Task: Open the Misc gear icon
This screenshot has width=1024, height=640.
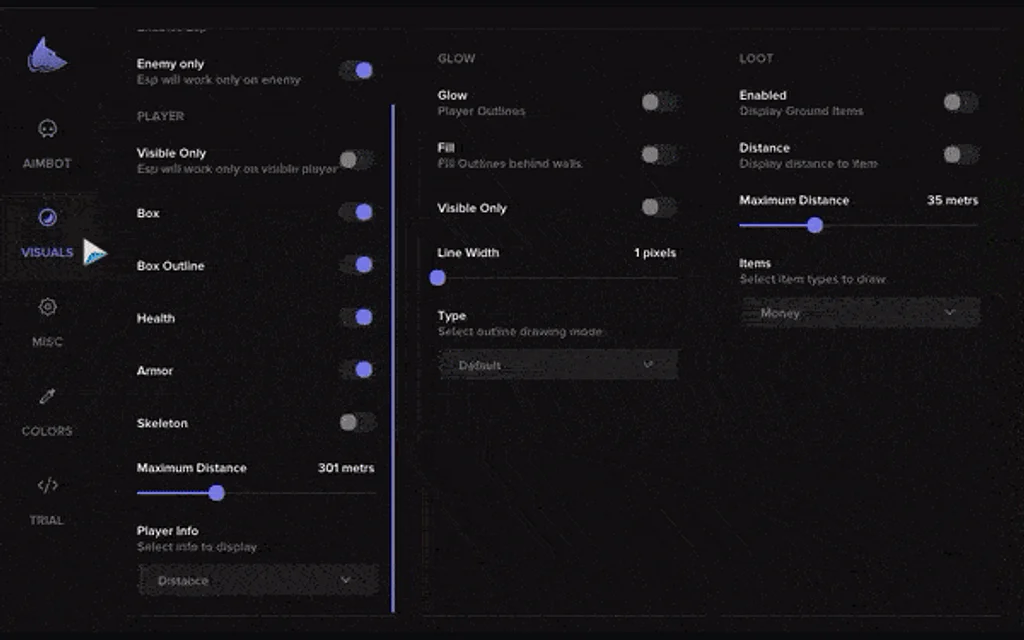Action: tap(47, 306)
